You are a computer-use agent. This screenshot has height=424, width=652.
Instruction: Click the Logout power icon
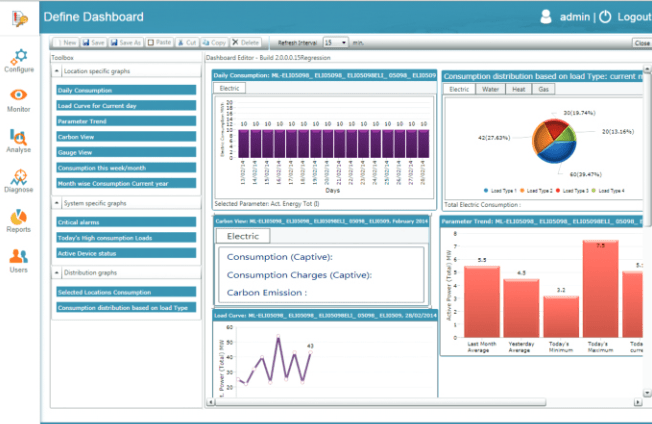(x=604, y=17)
